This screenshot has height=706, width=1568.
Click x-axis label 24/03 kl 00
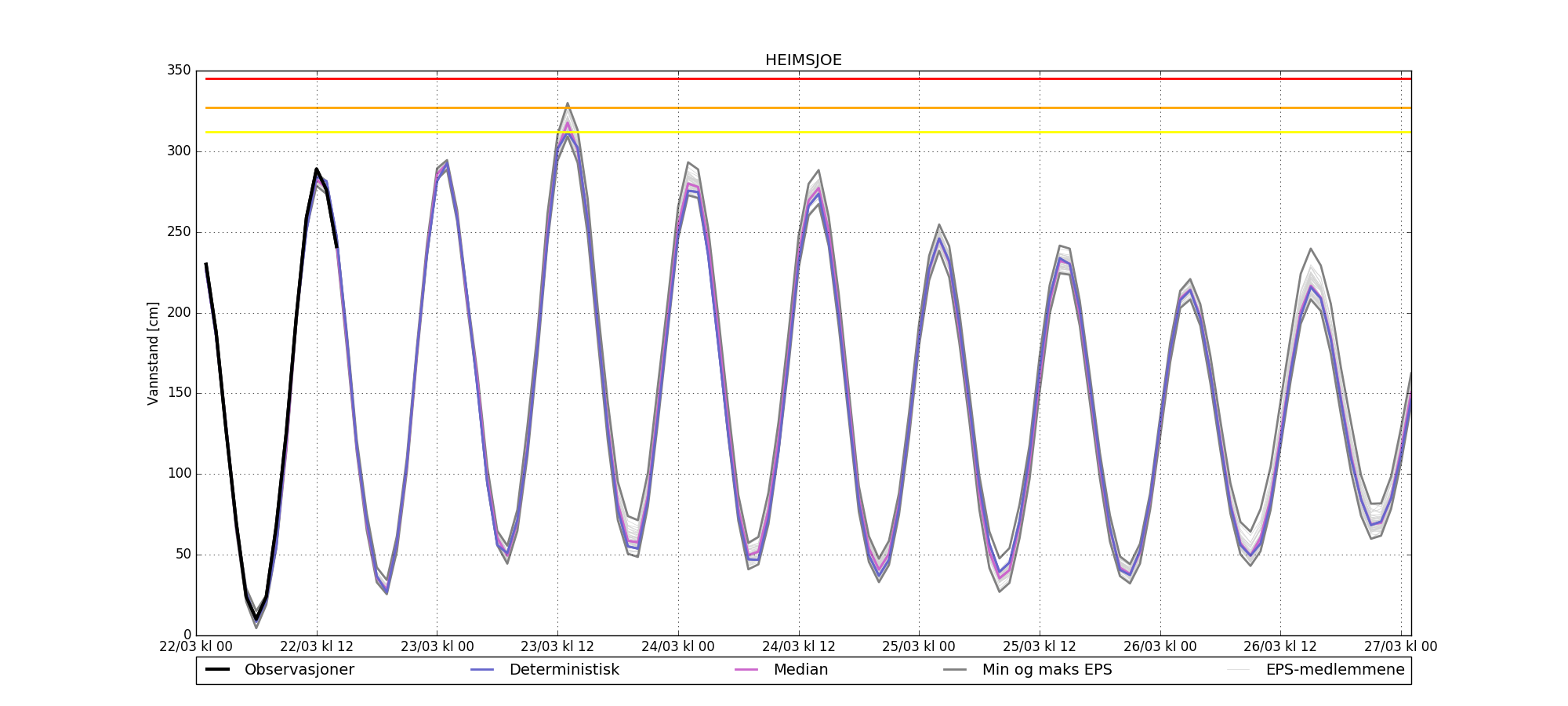pos(678,647)
